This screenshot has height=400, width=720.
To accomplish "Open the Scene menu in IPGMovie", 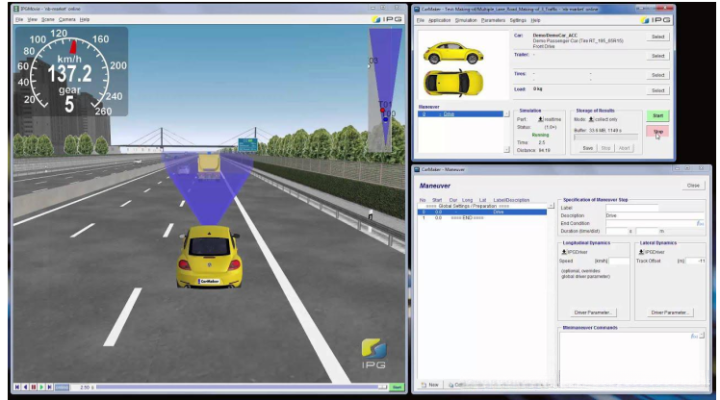I will coord(48,20).
